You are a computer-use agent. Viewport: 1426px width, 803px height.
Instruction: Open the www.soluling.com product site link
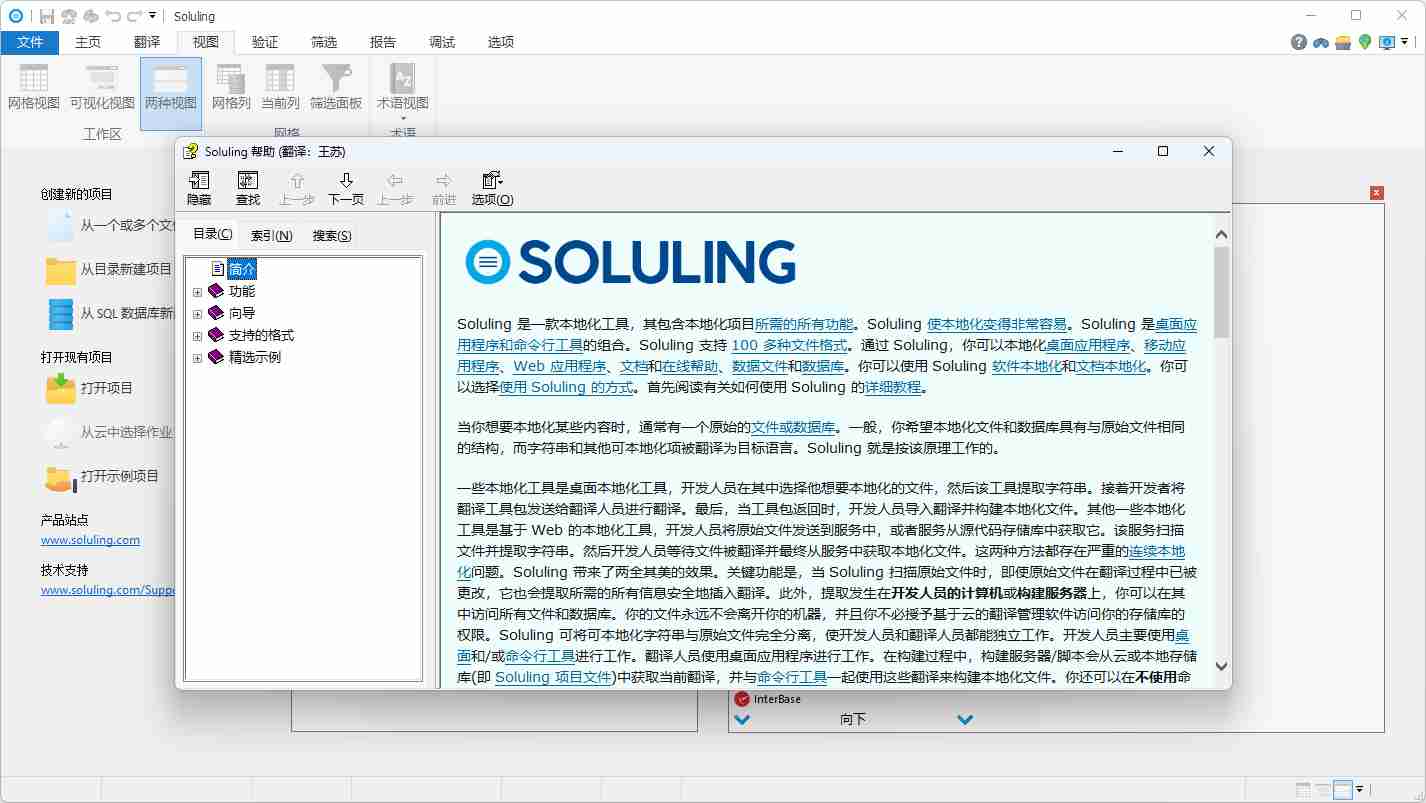tap(90, 540)
